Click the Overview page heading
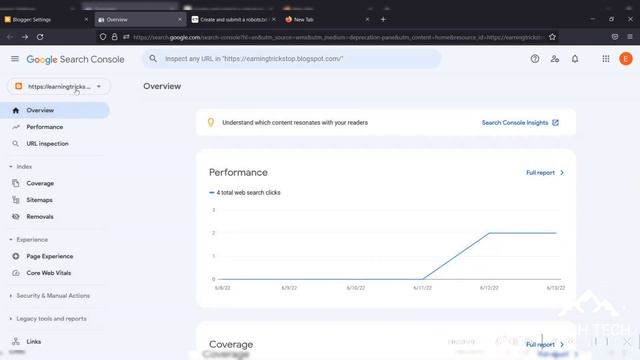Screen dimensions: 640x360 162,86
